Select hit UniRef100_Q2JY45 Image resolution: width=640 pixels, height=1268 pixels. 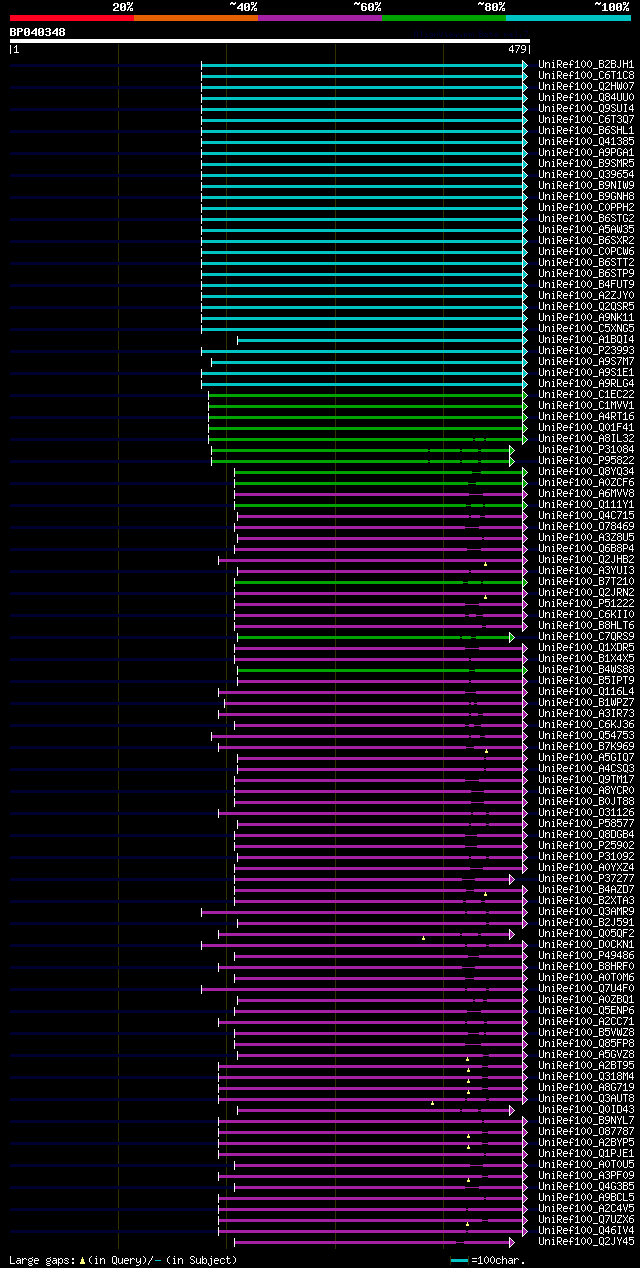586,1241
